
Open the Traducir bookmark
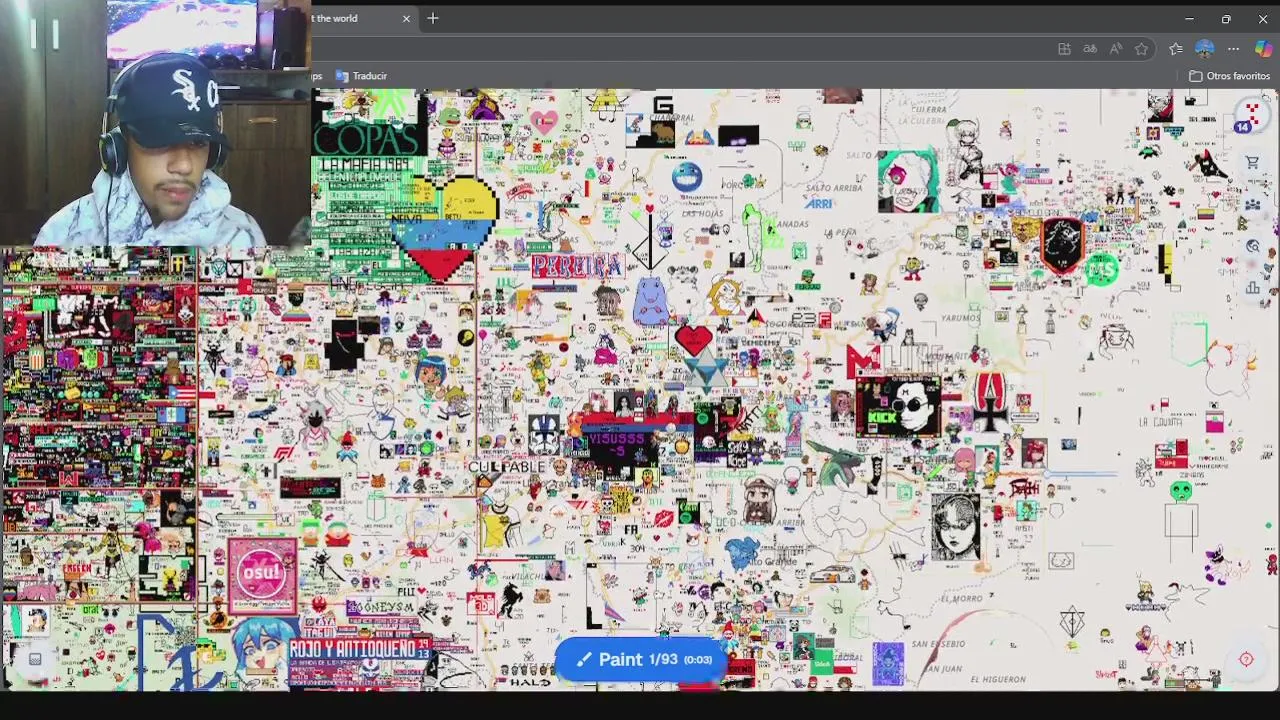361,76
